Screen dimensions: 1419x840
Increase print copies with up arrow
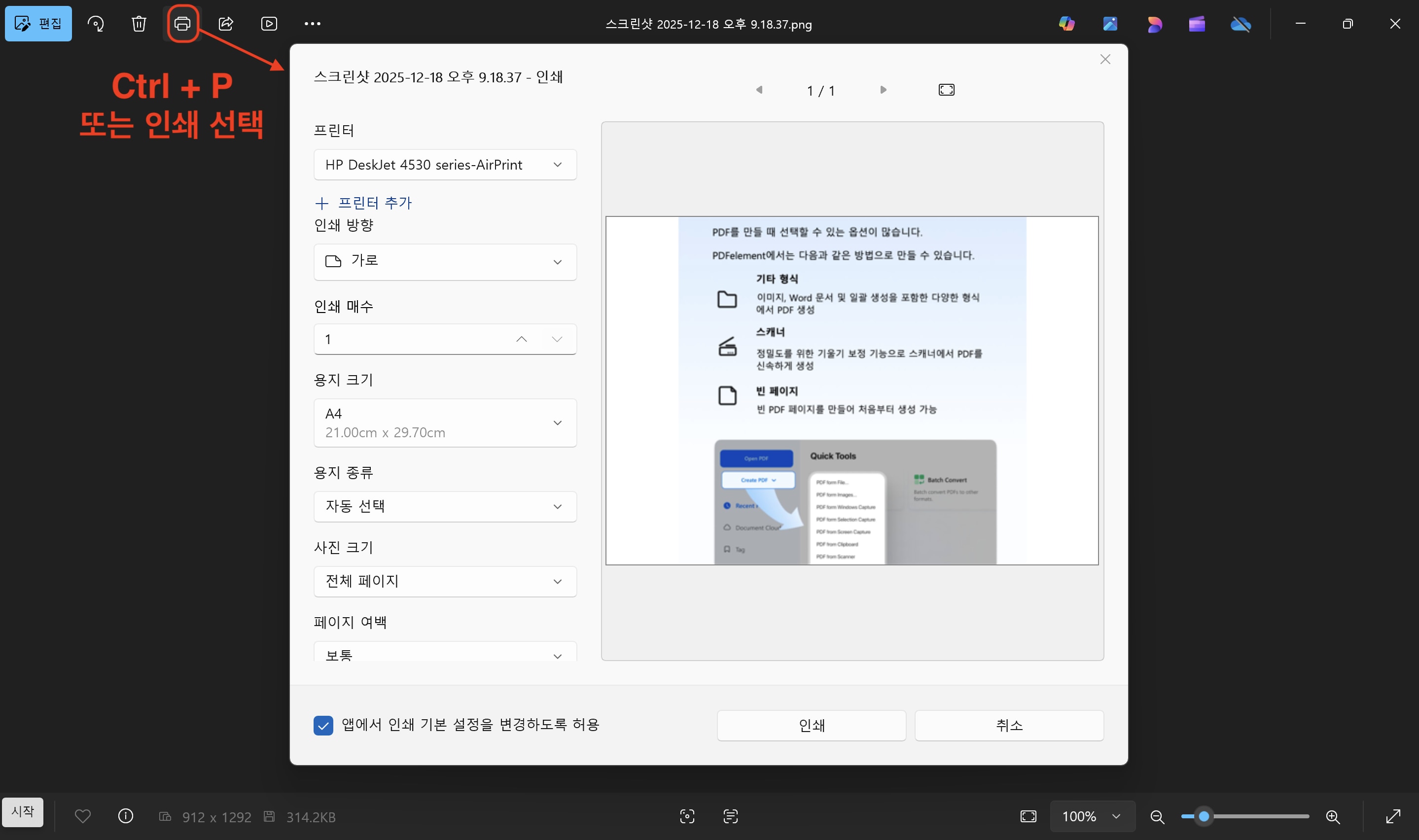(x=521, y=339)
